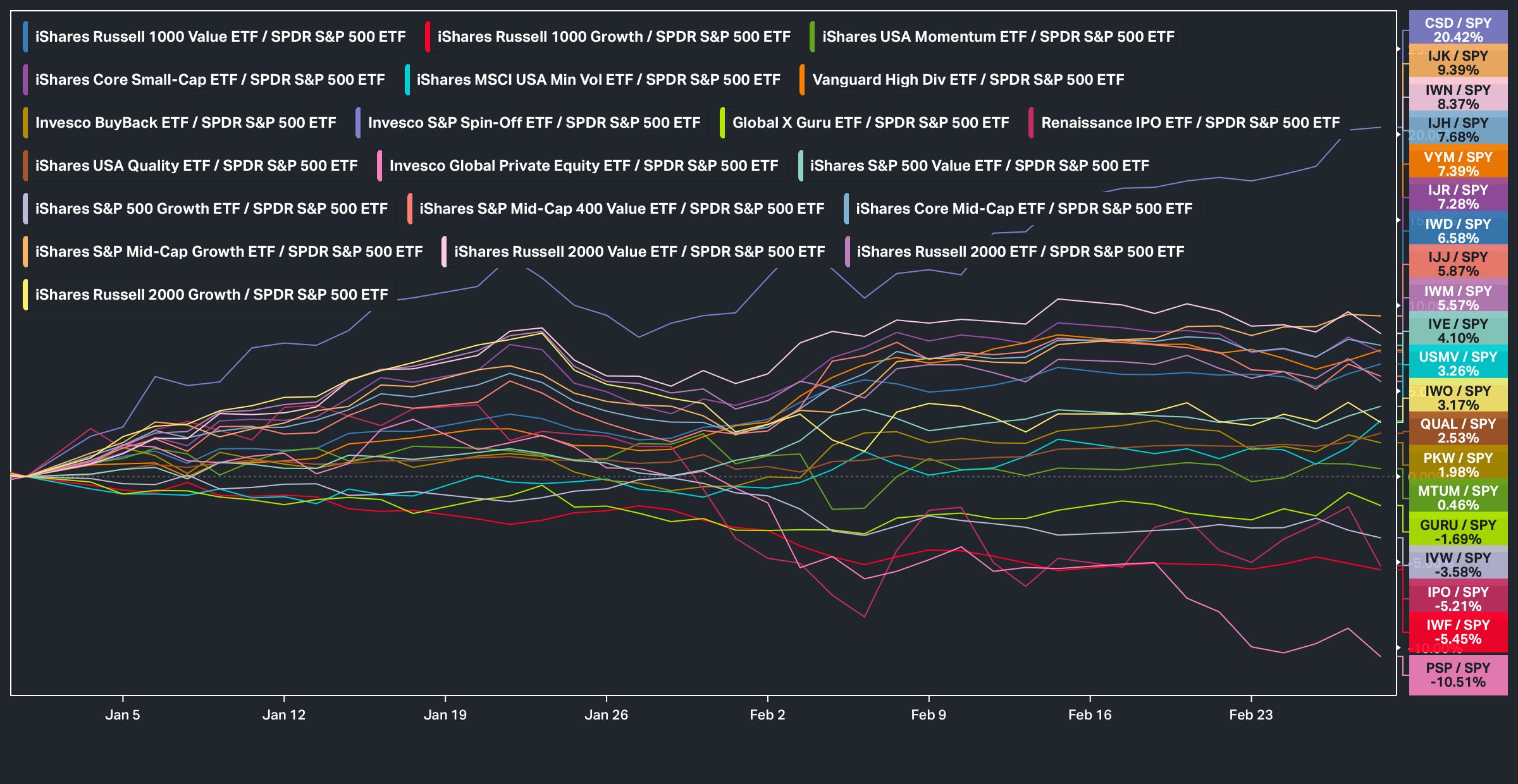Click the IWF / SPY -5.45% label
Viewport: 1518px width, 784px height.
[x=1458, y=632]
